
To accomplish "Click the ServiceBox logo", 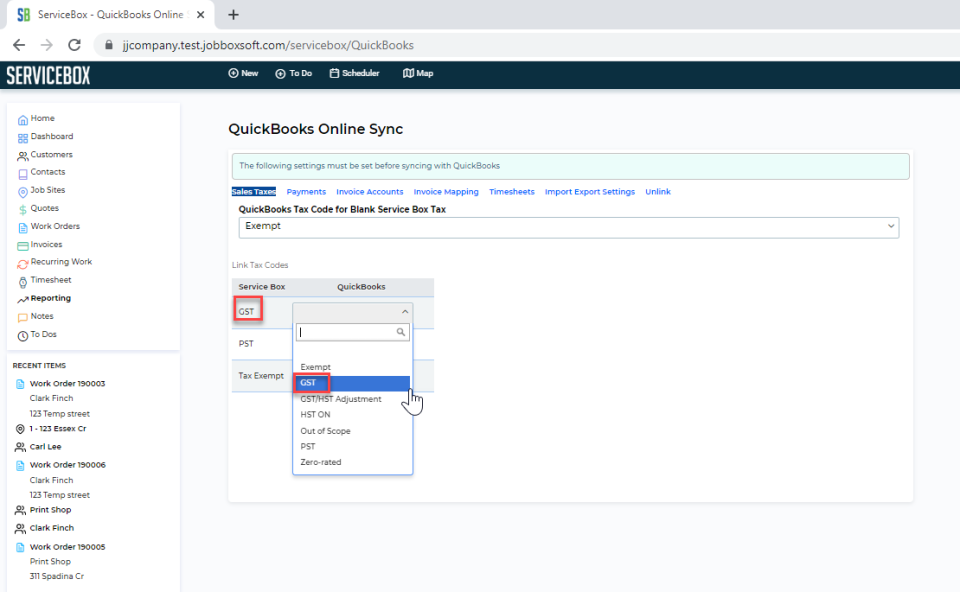I will 48,75.
